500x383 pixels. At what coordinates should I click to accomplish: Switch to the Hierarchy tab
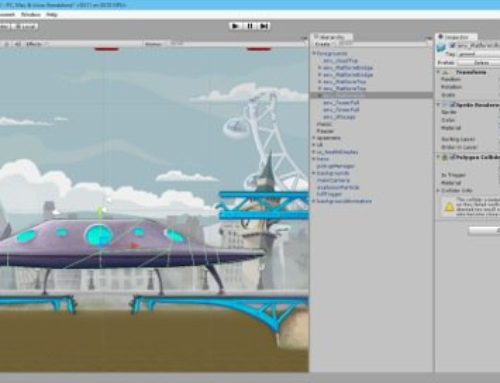[x=332, y=37]
